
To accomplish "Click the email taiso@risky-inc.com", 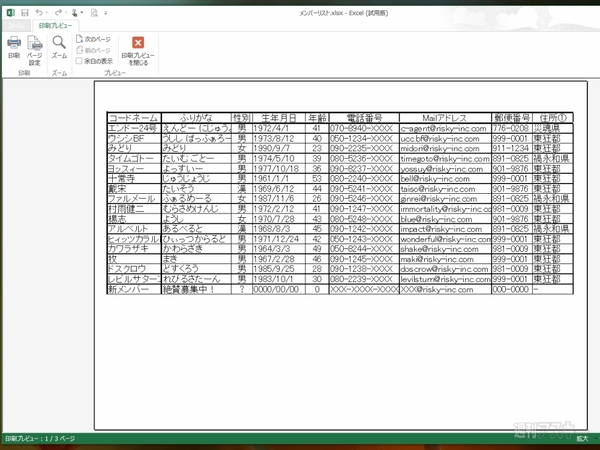I will point(445,189).
